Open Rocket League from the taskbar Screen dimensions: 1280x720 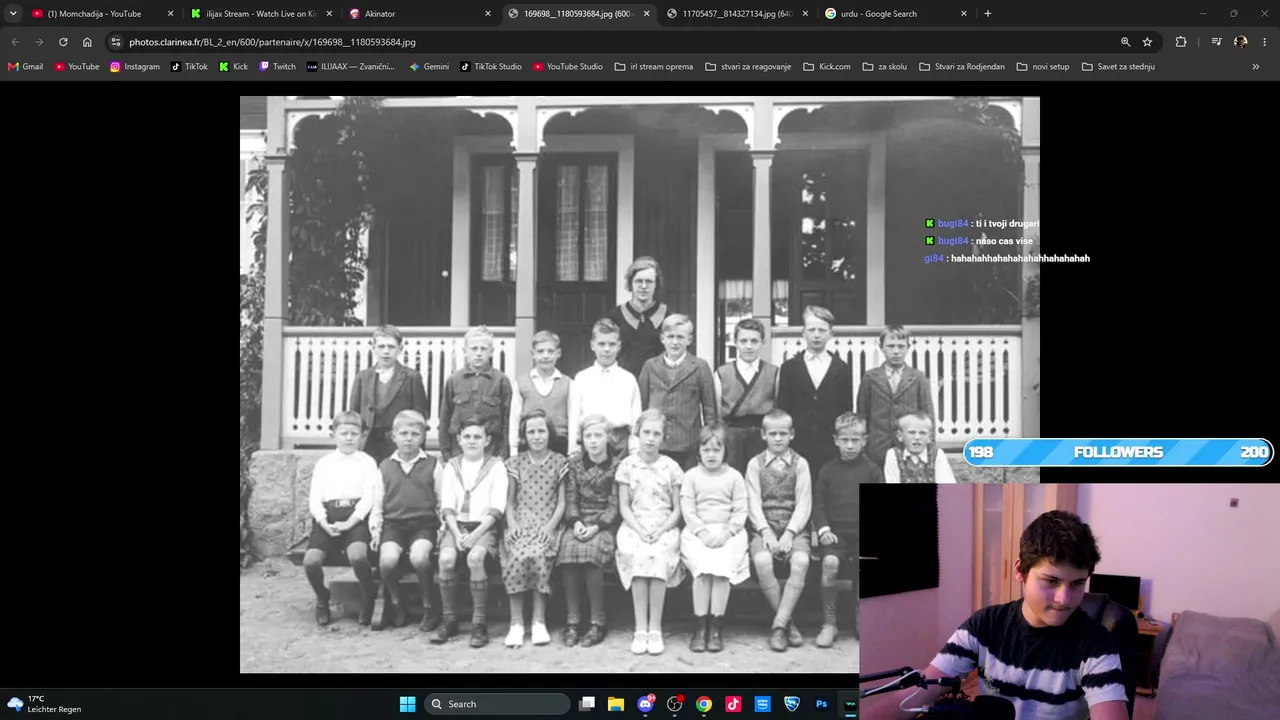point(792,704)
